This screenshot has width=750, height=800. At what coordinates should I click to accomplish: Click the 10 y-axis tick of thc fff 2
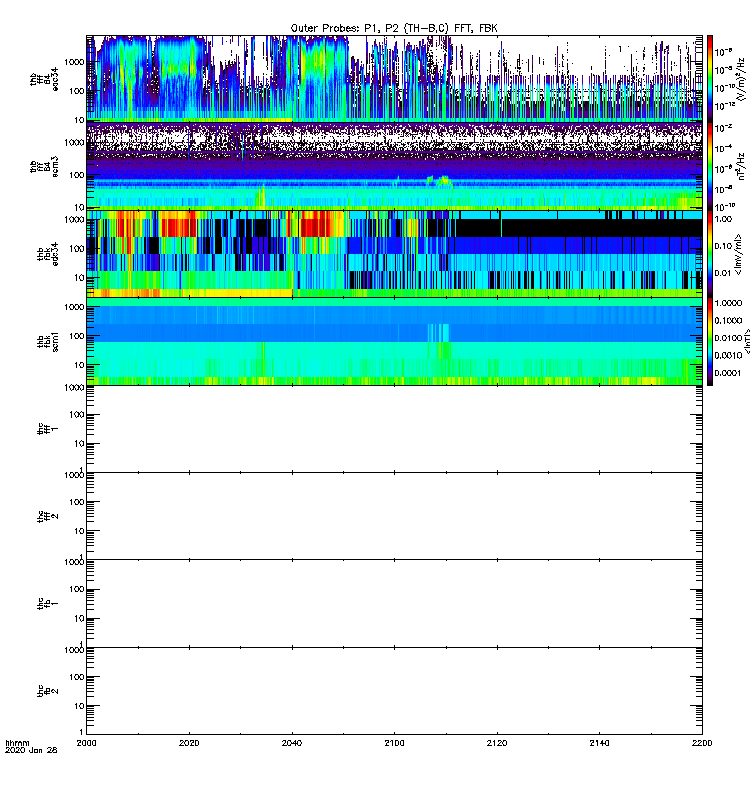click(x=80, y=531)
